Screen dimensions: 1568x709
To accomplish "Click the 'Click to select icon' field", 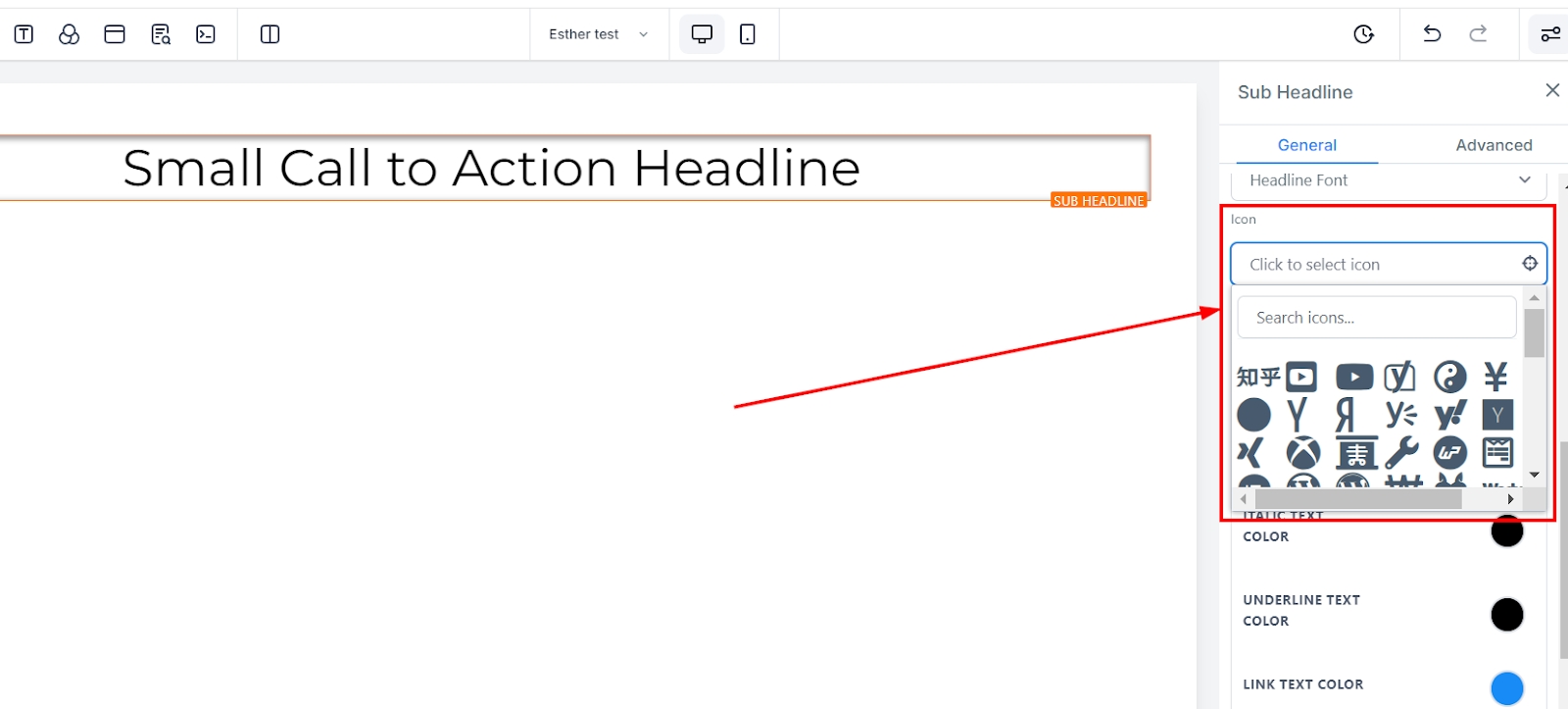I will (x=1389, y=264).
